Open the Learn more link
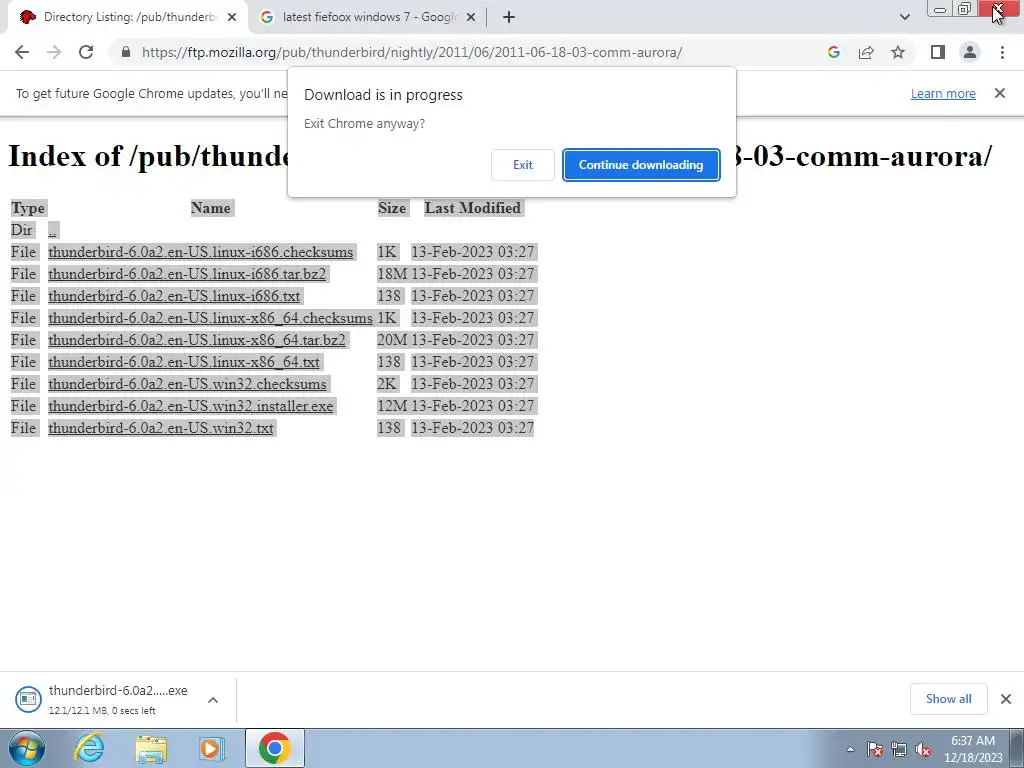The height and width of the screenshot is (768, 1024). tap(943, 93)
